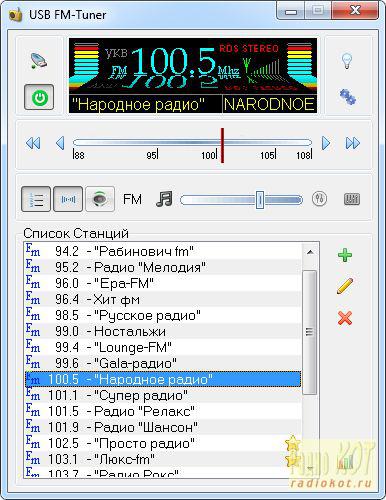Edit station with the pencil icon

[345, 286]
